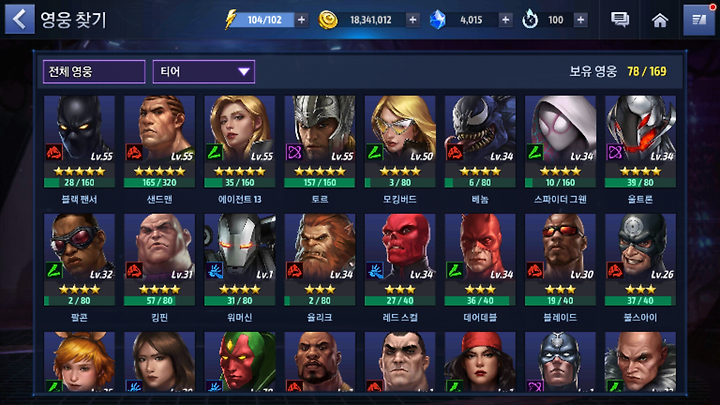Image resolution: width=720 pixels, height=405 pixels.
Task: Click the gold coin currency icon
Action: pyautogui.click(x=328, y=20)
